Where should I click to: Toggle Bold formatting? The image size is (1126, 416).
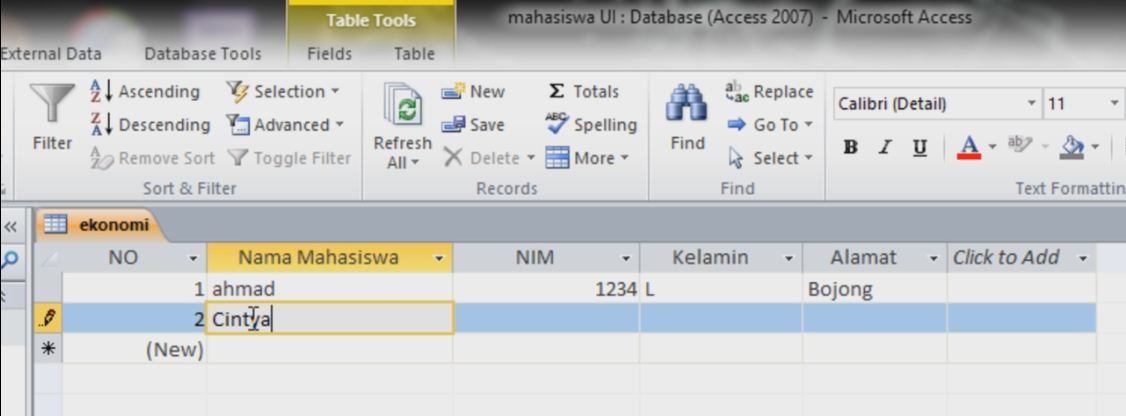click(x=851, y=148)
